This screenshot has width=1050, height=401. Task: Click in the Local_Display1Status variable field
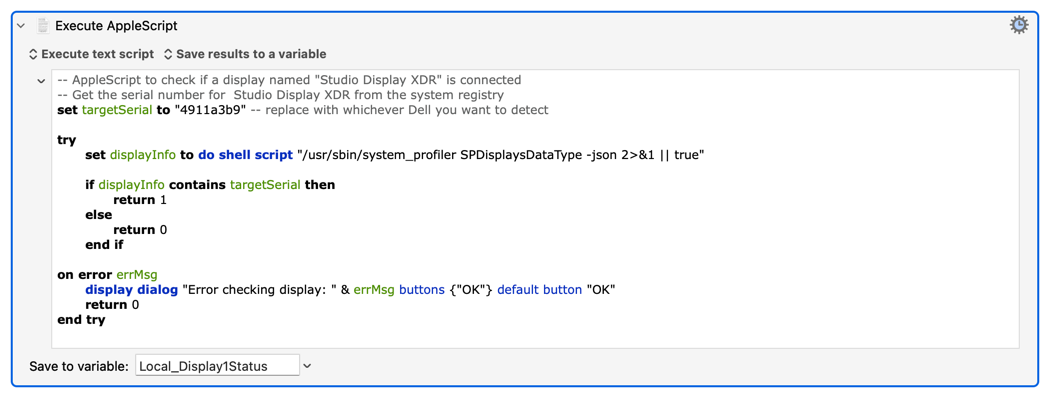click(217, 366)
